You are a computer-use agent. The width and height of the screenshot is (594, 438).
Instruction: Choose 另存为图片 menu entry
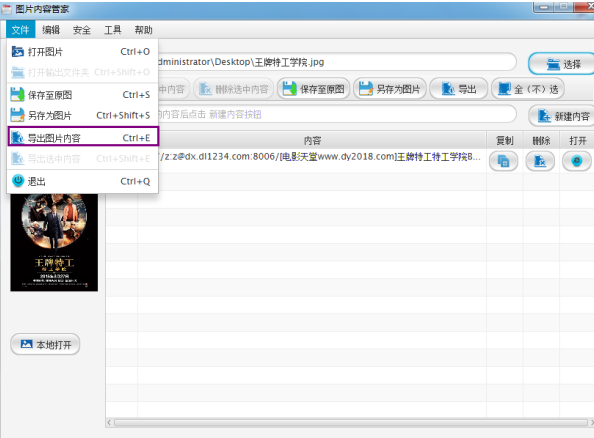[83, 115]
